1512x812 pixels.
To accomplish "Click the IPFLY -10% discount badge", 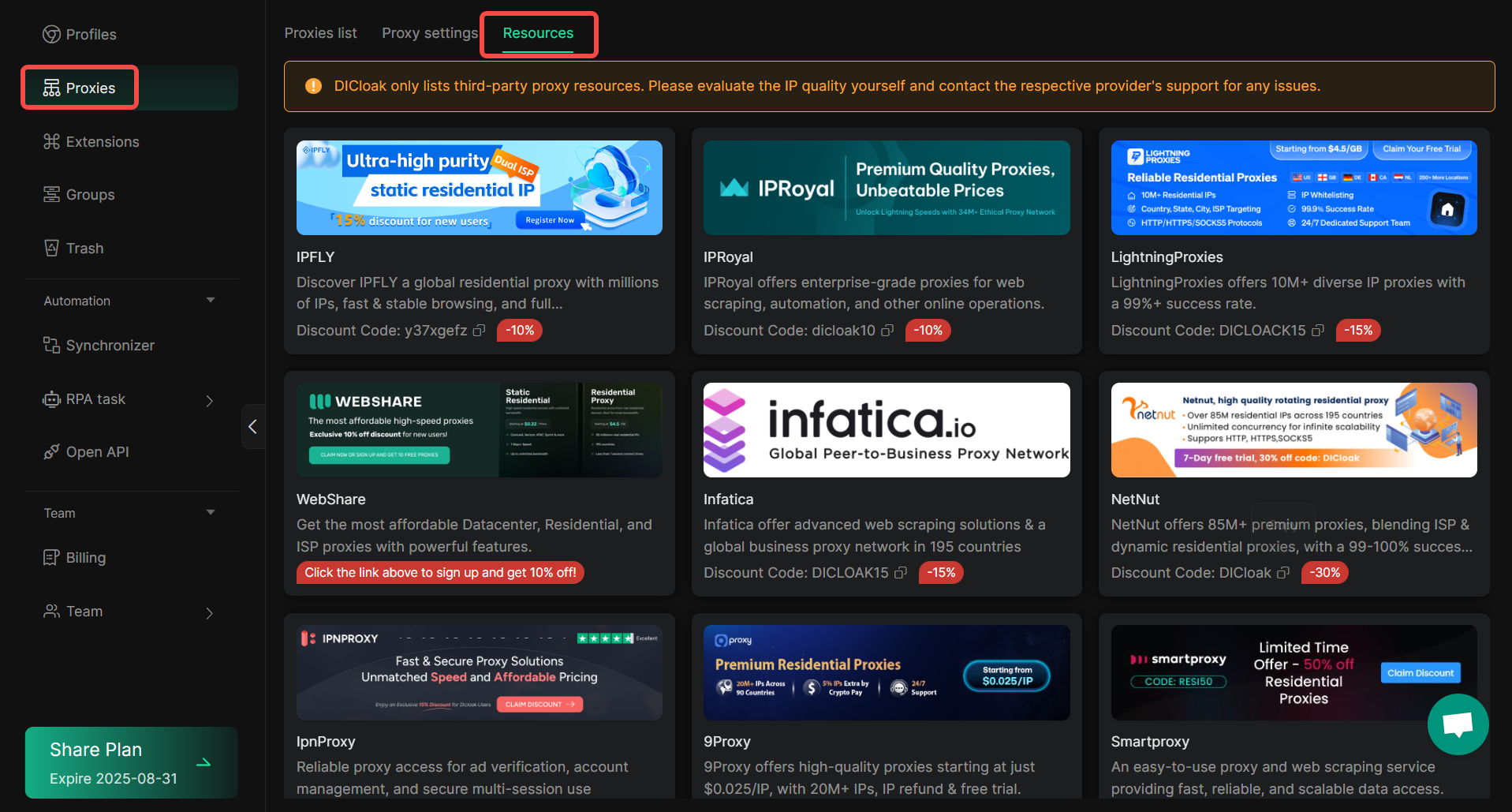I will pos(520,331).
